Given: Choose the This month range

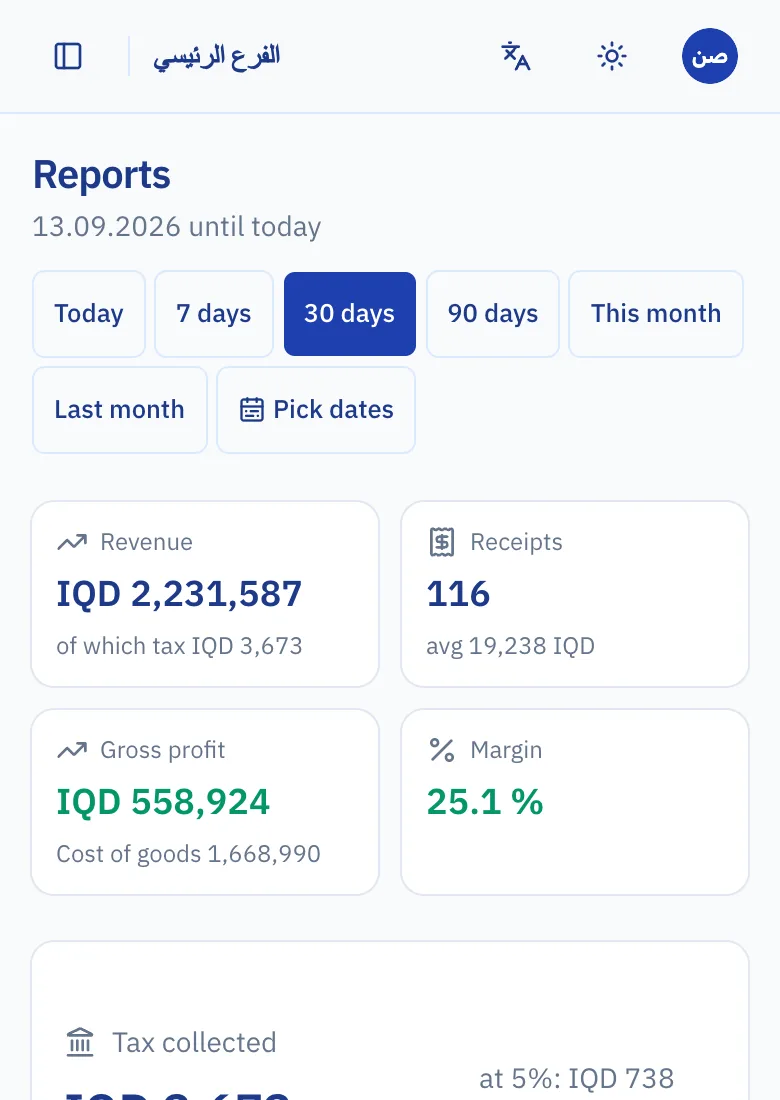Looking at the screenshot, I should pyautogui.click(x=656, y=314).
